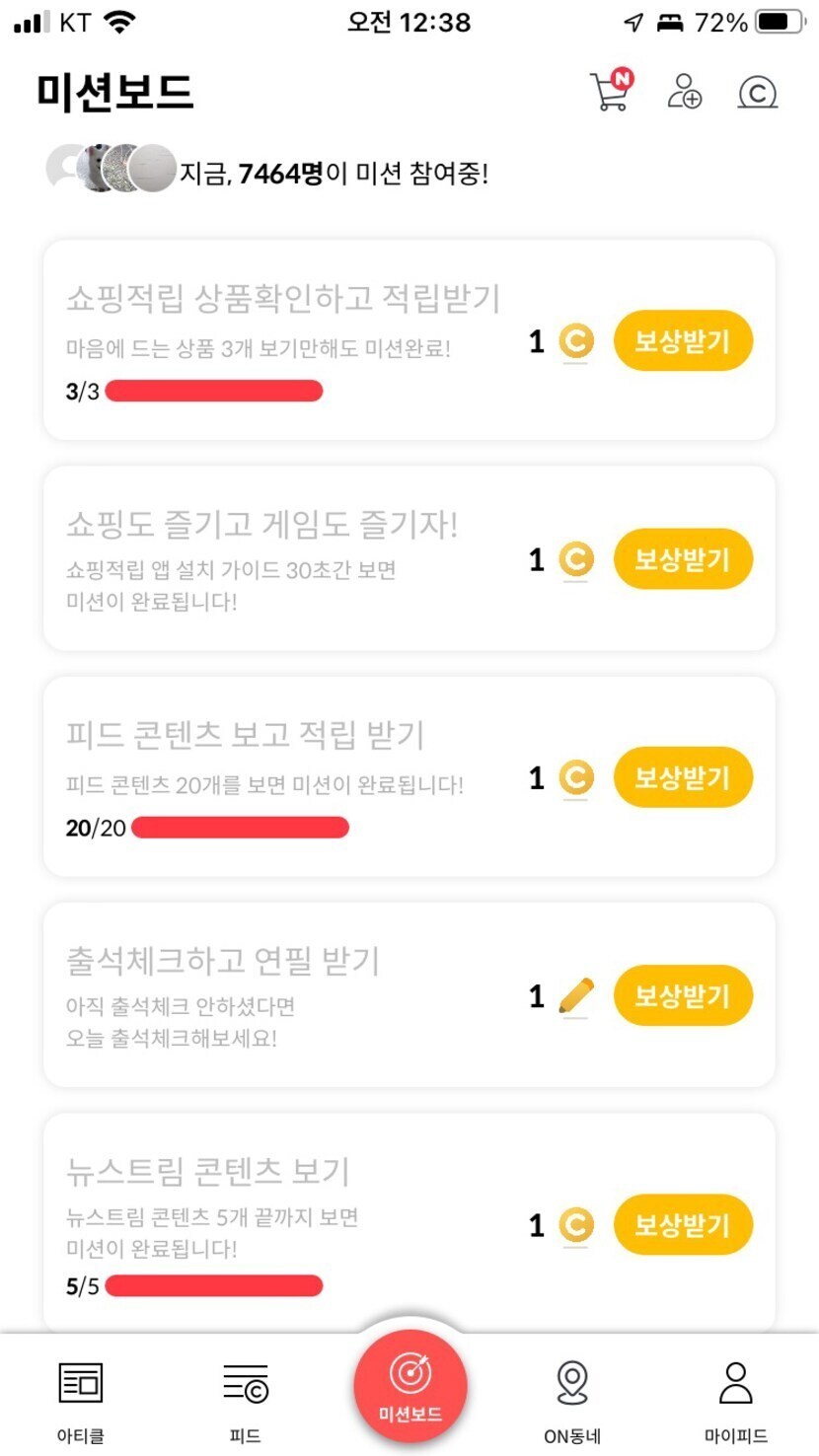The image size is (819, 1456).
Task: Open the shopping cart icon
Action: pos(610,92)
